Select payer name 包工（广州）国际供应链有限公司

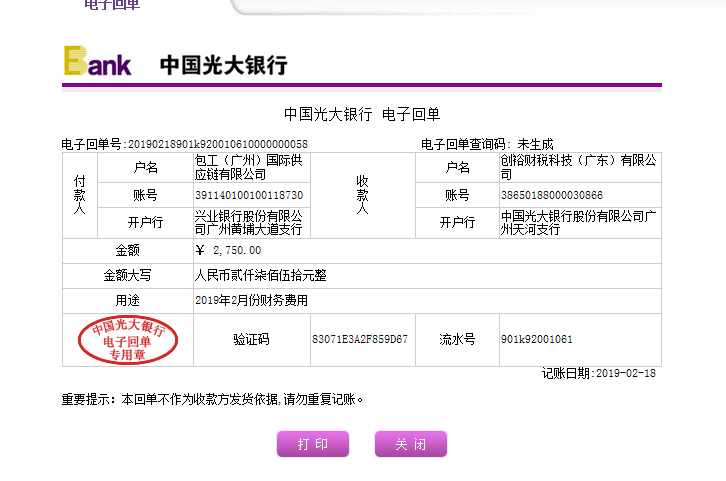click(248, 167)
